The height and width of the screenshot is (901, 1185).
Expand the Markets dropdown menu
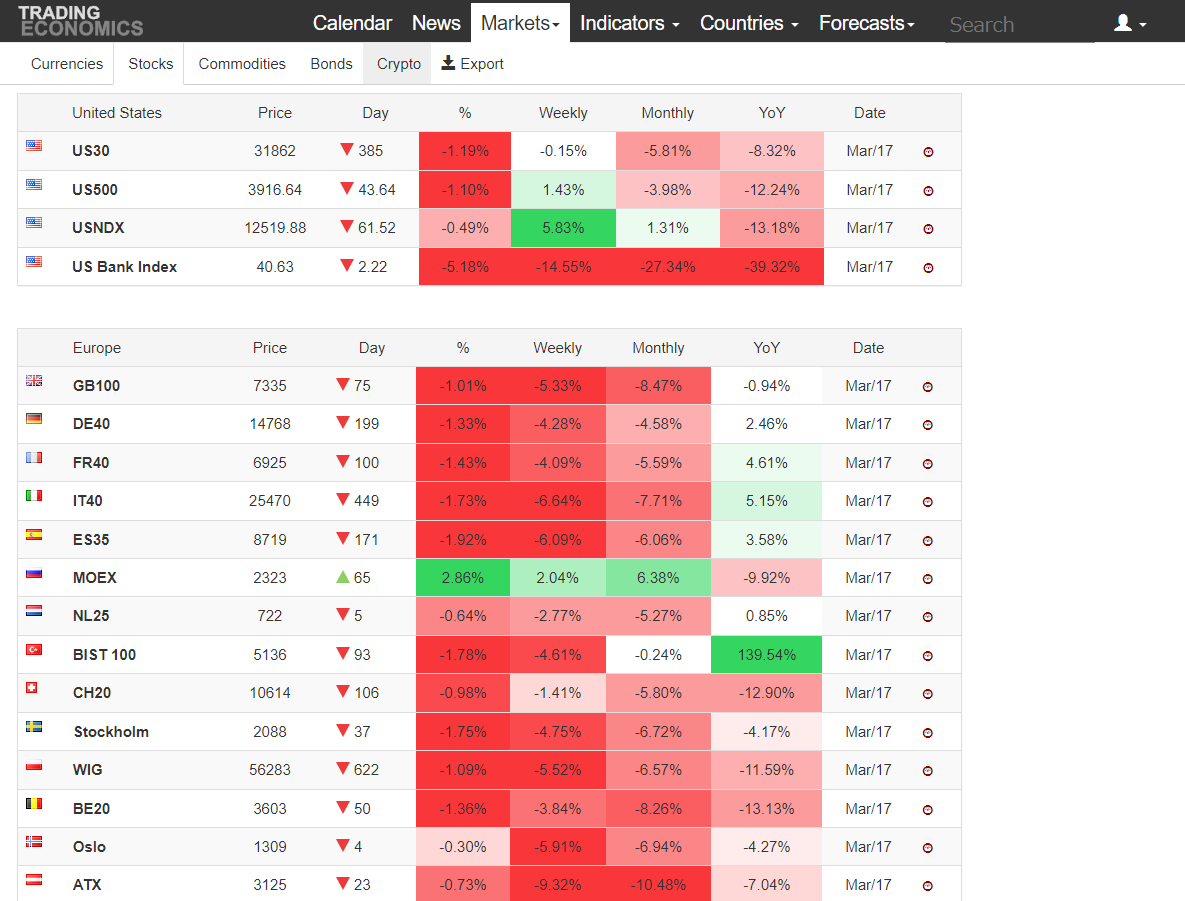(520, 23)
